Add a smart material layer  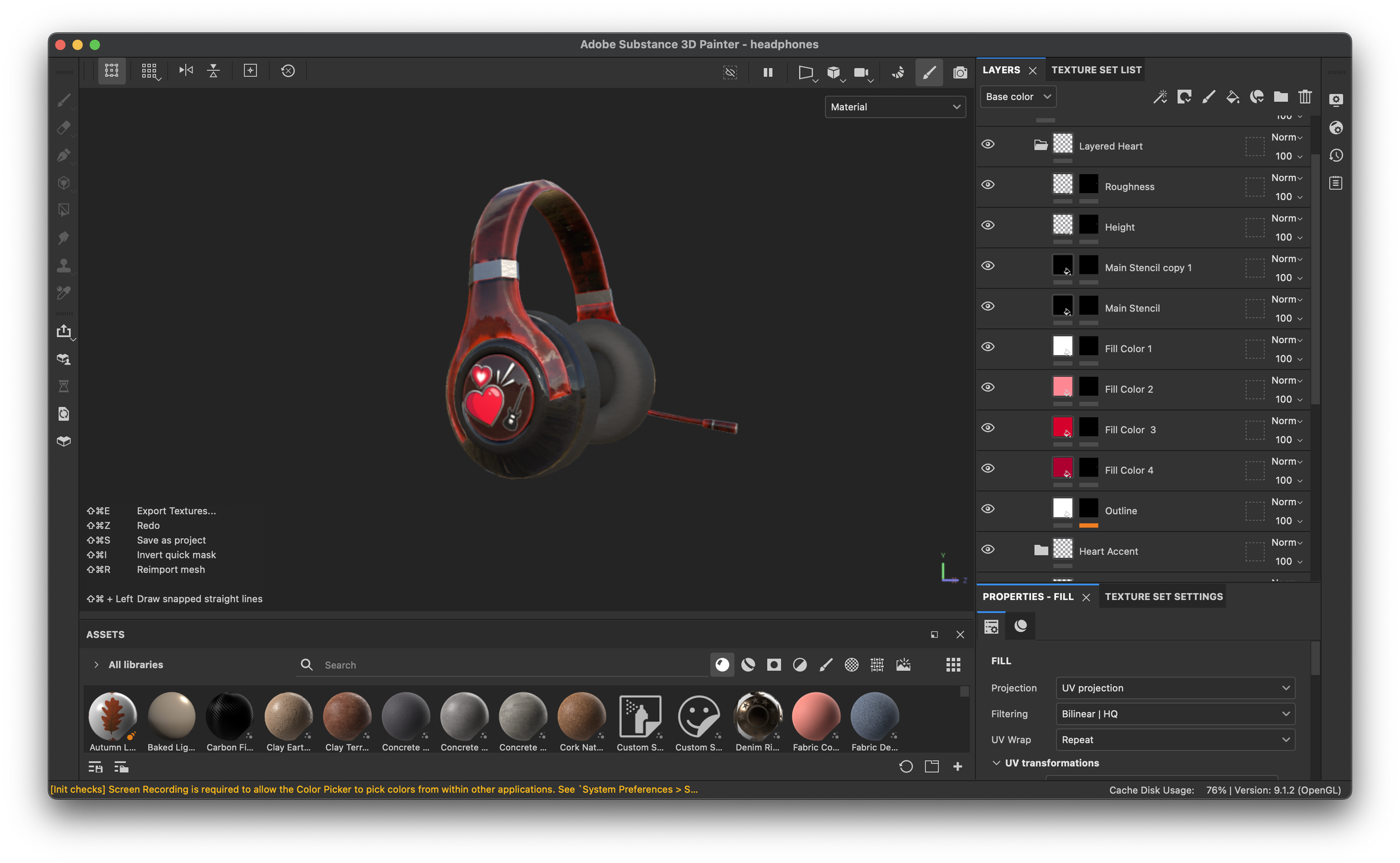(1257, 97)
